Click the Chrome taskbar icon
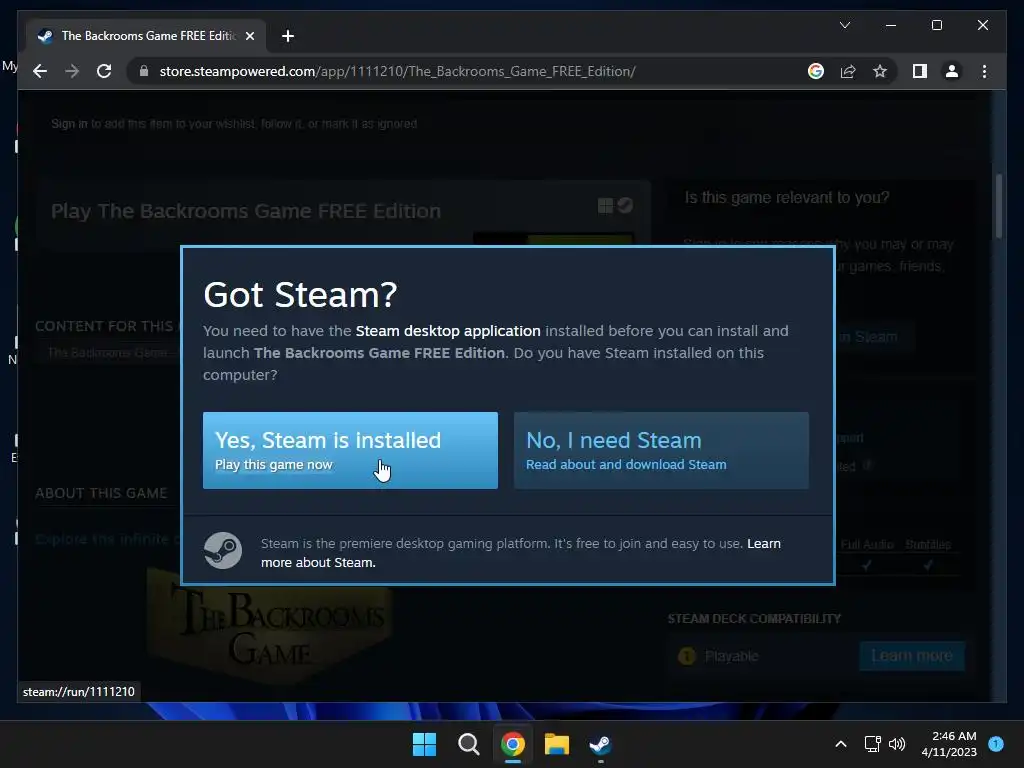This screenshot has width=1024, height=768. (x=513, y=744)
